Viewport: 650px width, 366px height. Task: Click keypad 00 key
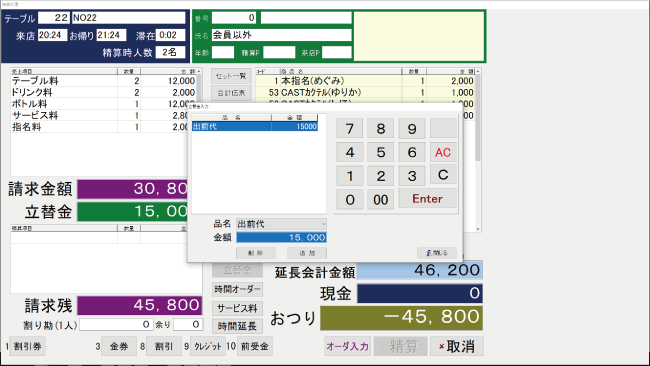point(381,199)
